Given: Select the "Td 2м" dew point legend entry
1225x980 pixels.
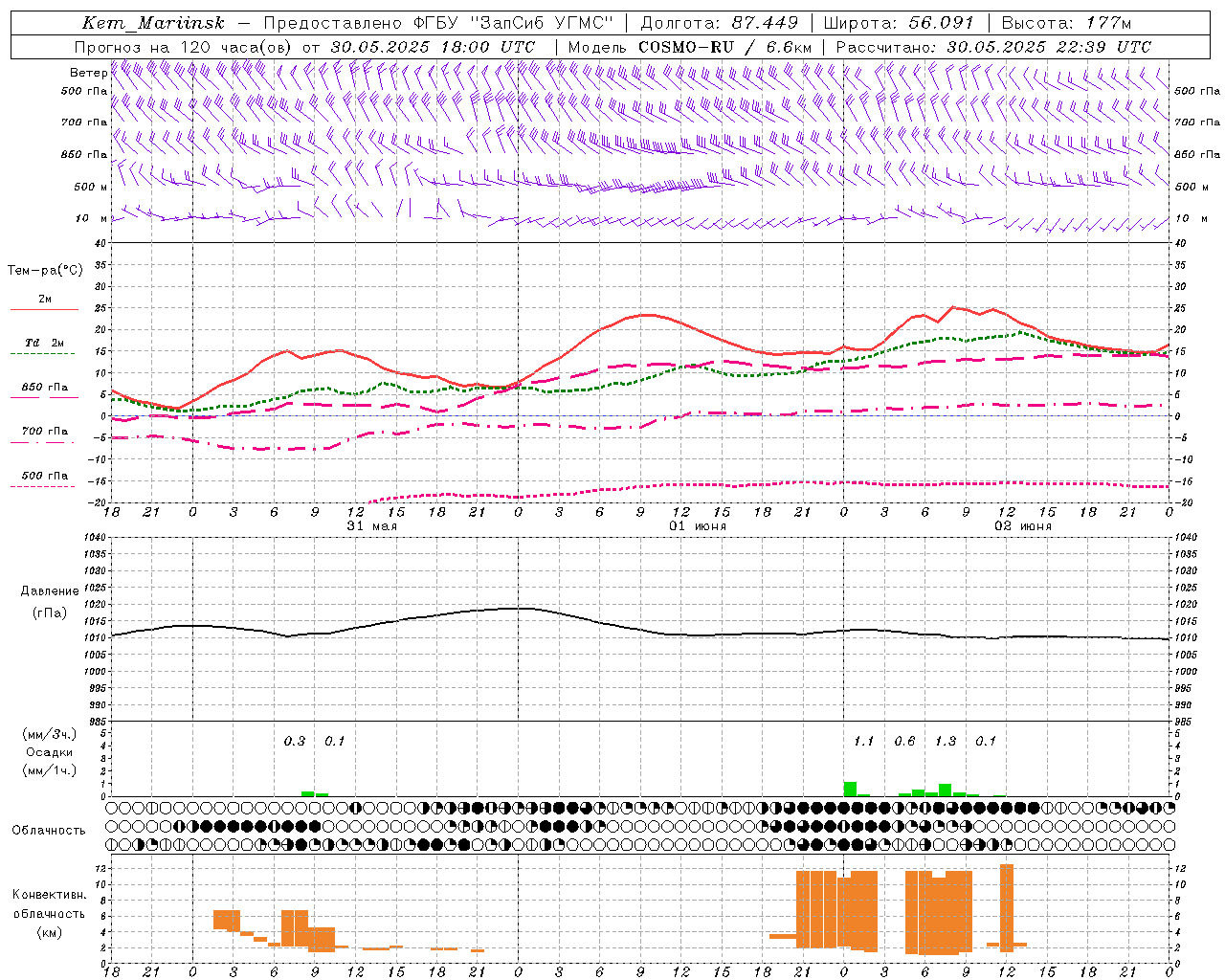Looking at the screenshot, I should click(x=44, y=343).
